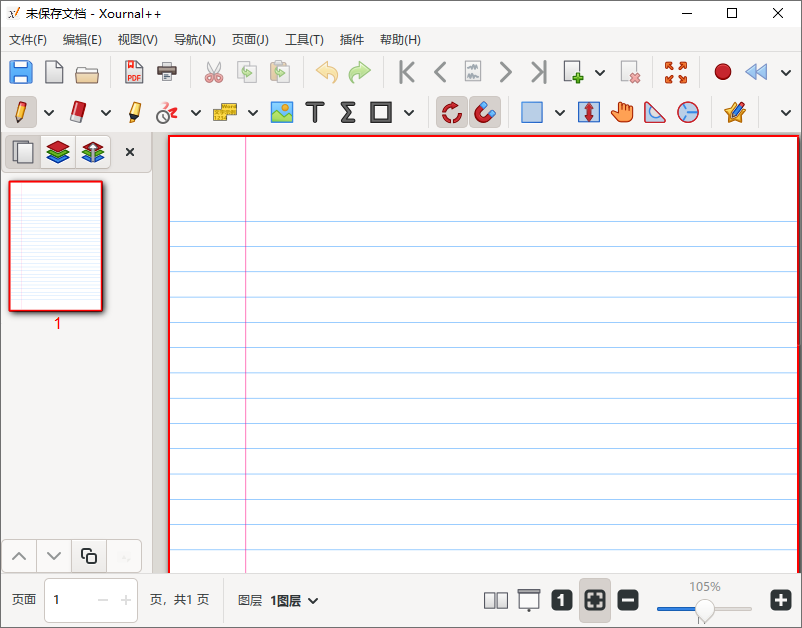Click the zoom slider handle
This screenshot has width=802, height=628.
(x=705, y=608)
